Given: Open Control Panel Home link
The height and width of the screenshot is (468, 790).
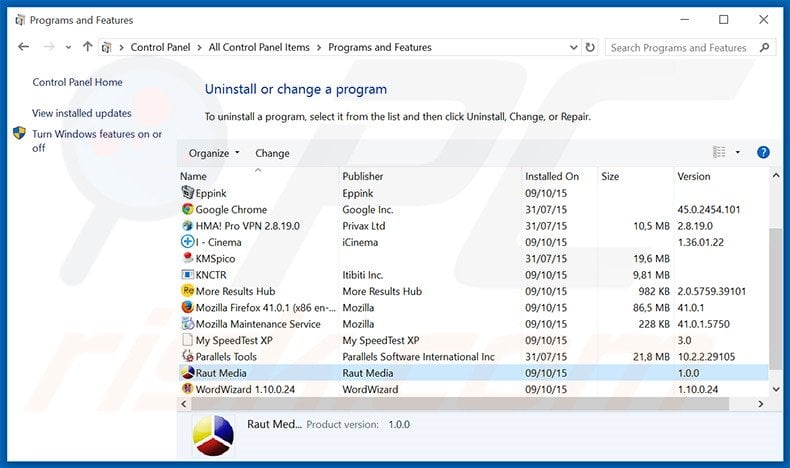Looking at the screenshot, I should (x=78, y=82).
